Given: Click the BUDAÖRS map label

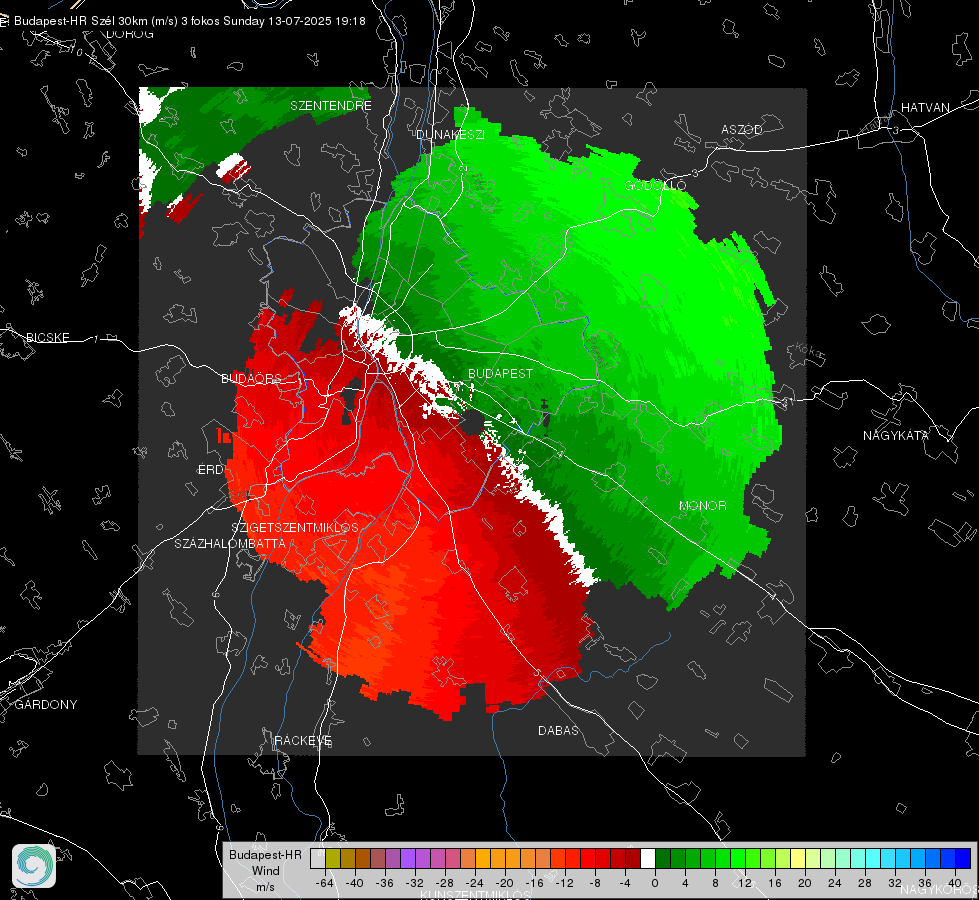Looking at the screenshot, I should pos(251,378).
